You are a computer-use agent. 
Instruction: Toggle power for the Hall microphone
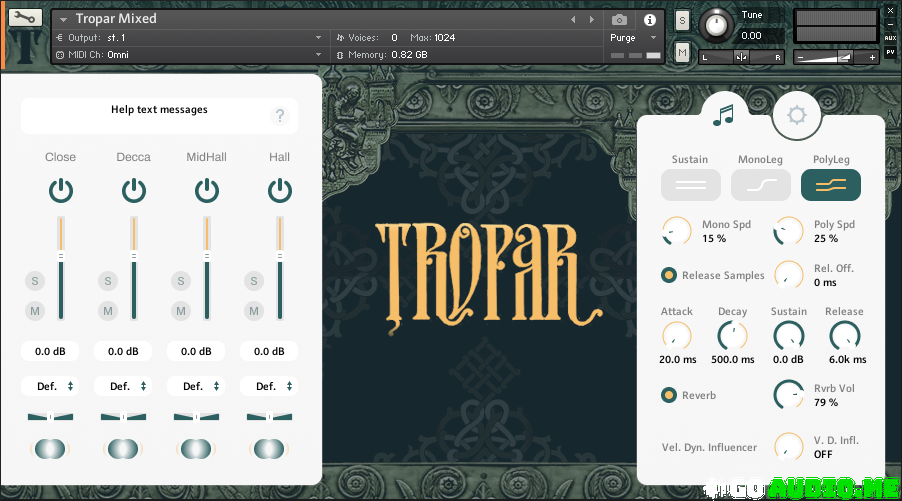[280, 190]
